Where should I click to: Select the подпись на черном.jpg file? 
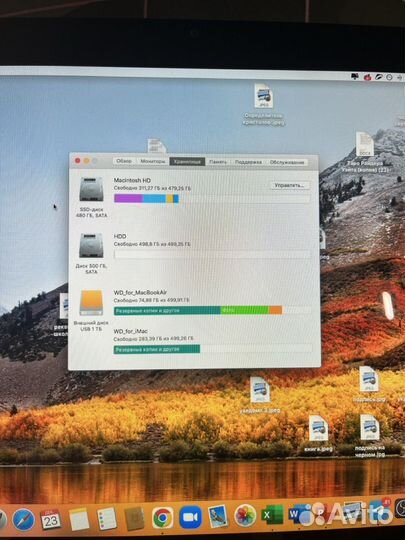[x=370, y=427]
